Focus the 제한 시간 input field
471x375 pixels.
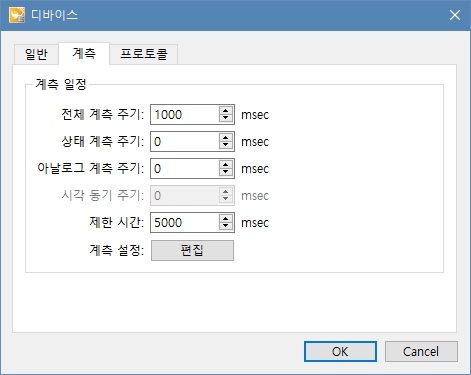pyautogui.click(x=185, y=223)
